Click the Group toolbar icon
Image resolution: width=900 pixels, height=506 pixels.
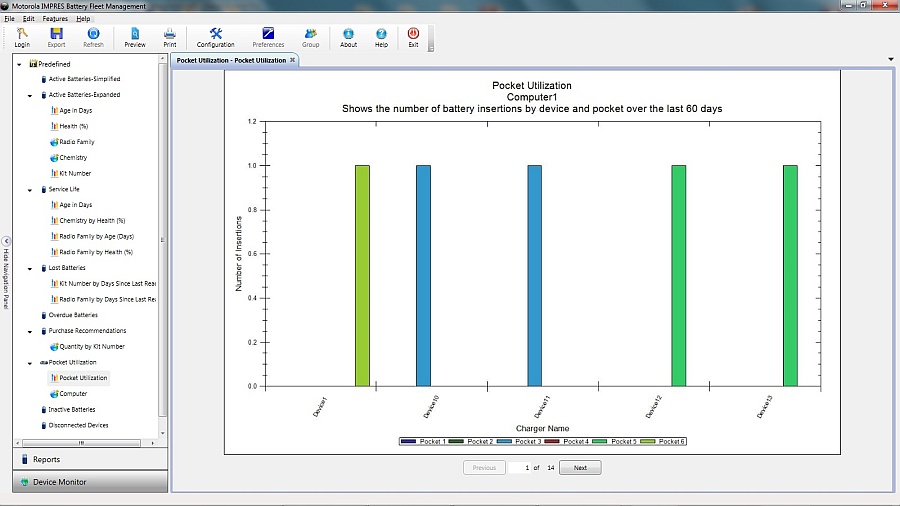tap(311, 38)
